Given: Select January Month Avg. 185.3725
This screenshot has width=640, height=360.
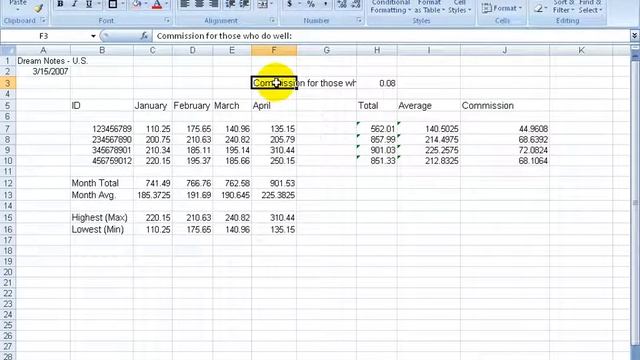Looking at the screenshot, I should pyautogui.click(x=152, y=195).
